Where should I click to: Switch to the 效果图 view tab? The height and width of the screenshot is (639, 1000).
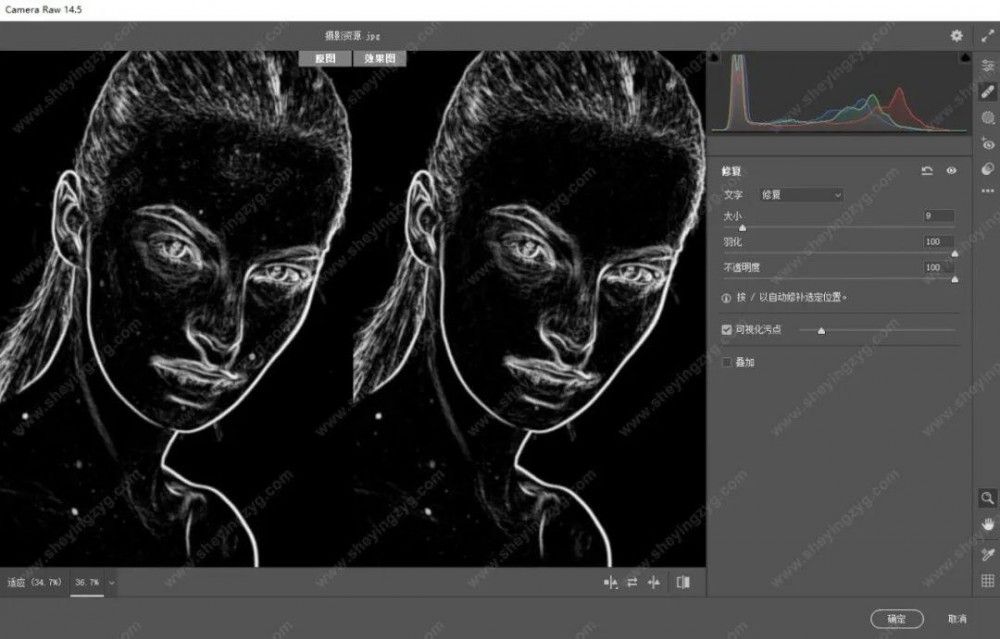click(380, 59)
